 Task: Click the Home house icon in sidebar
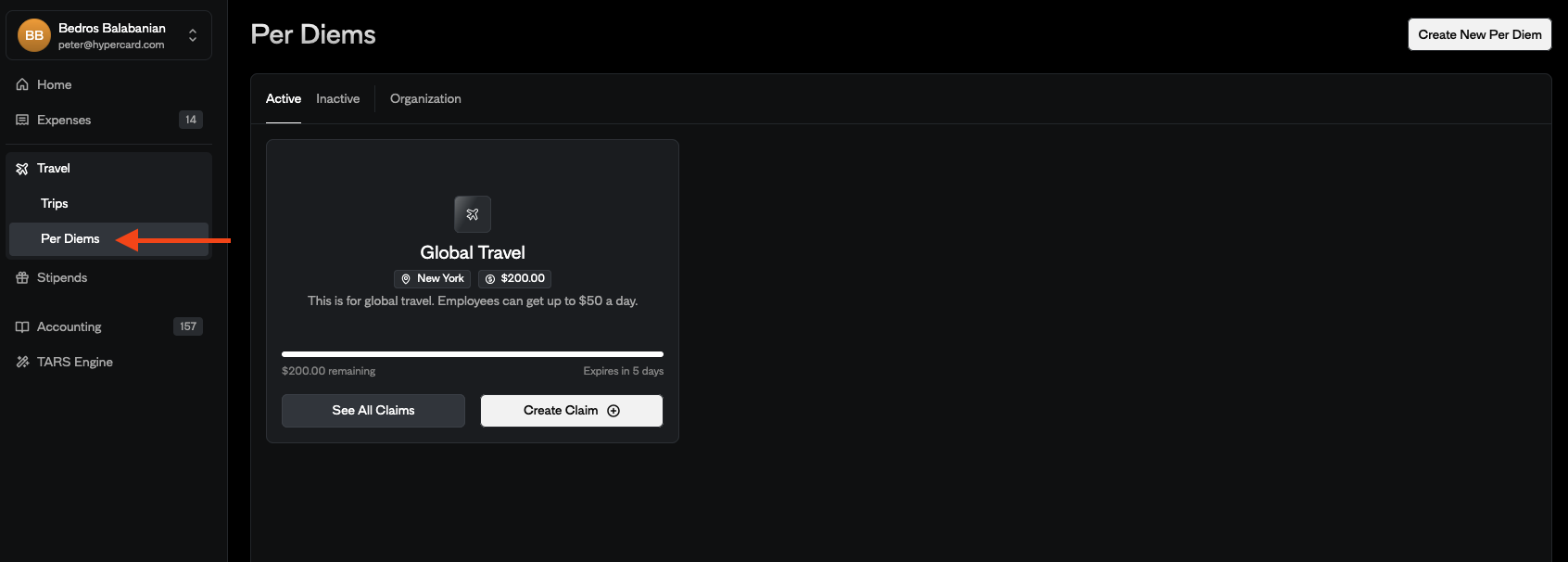coord(22,84)
